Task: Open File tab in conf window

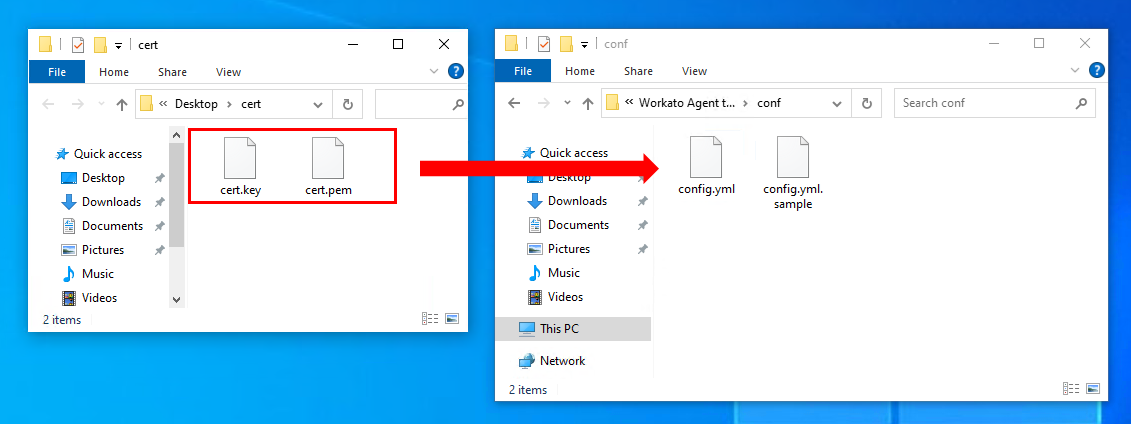Action: 523,71
